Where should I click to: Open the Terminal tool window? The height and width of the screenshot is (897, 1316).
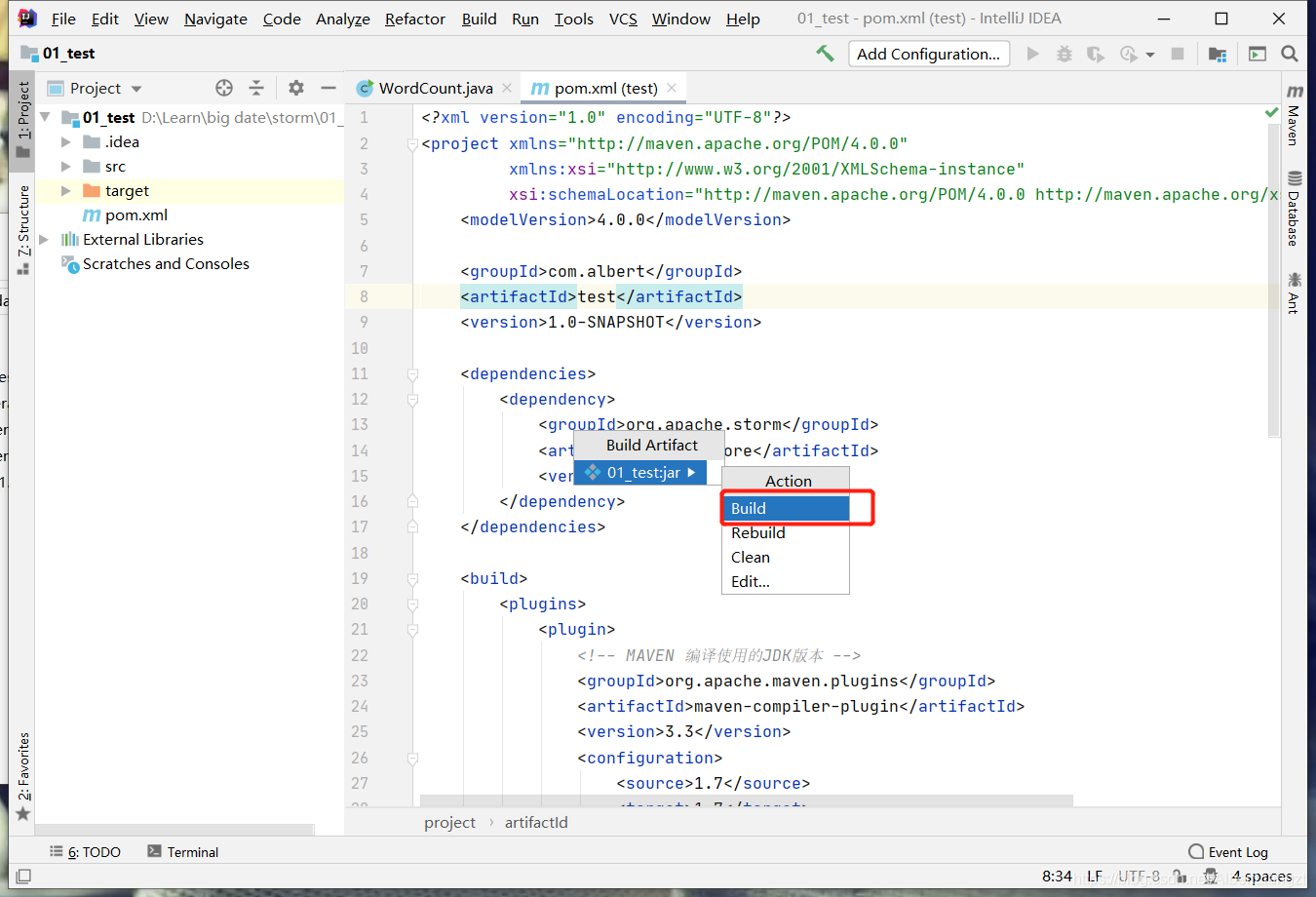click(x=183, y=851)
